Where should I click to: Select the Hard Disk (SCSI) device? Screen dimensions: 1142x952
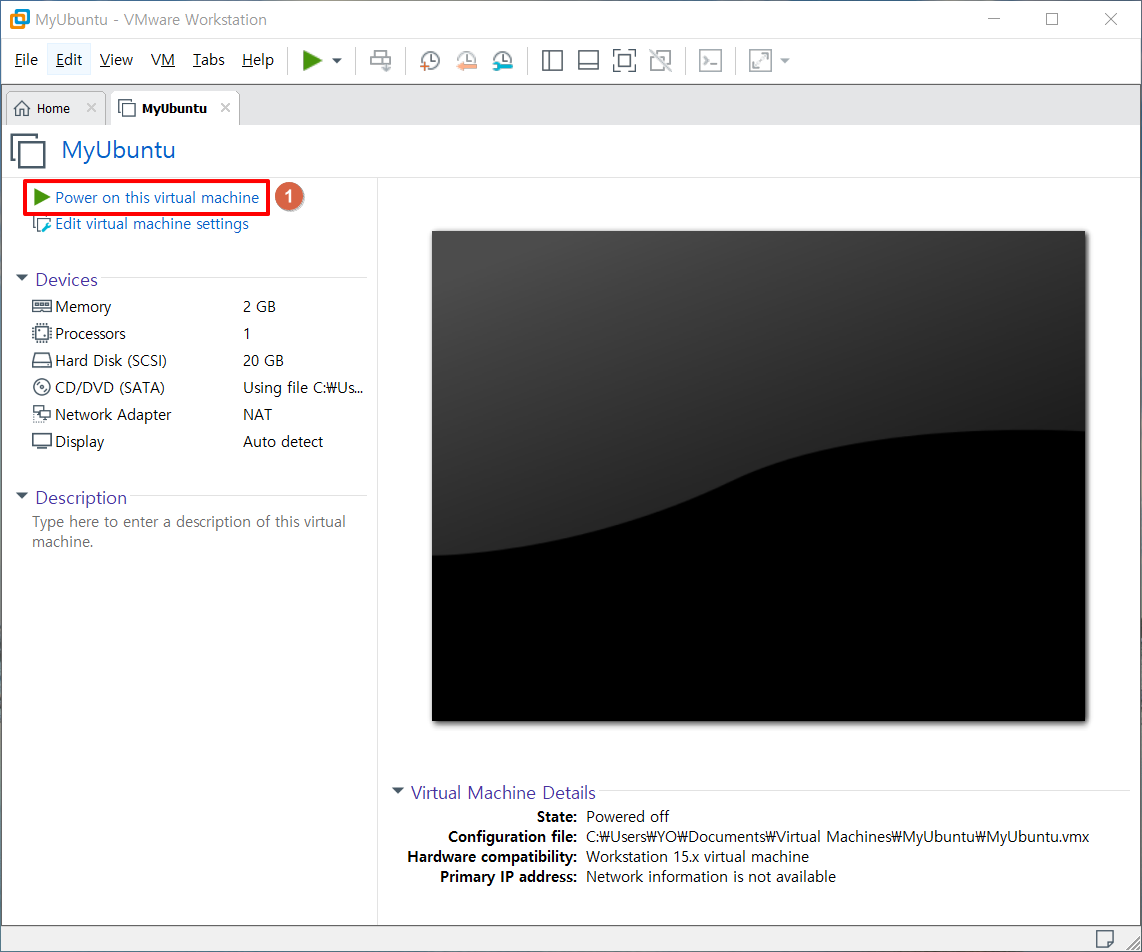point(197,361)
